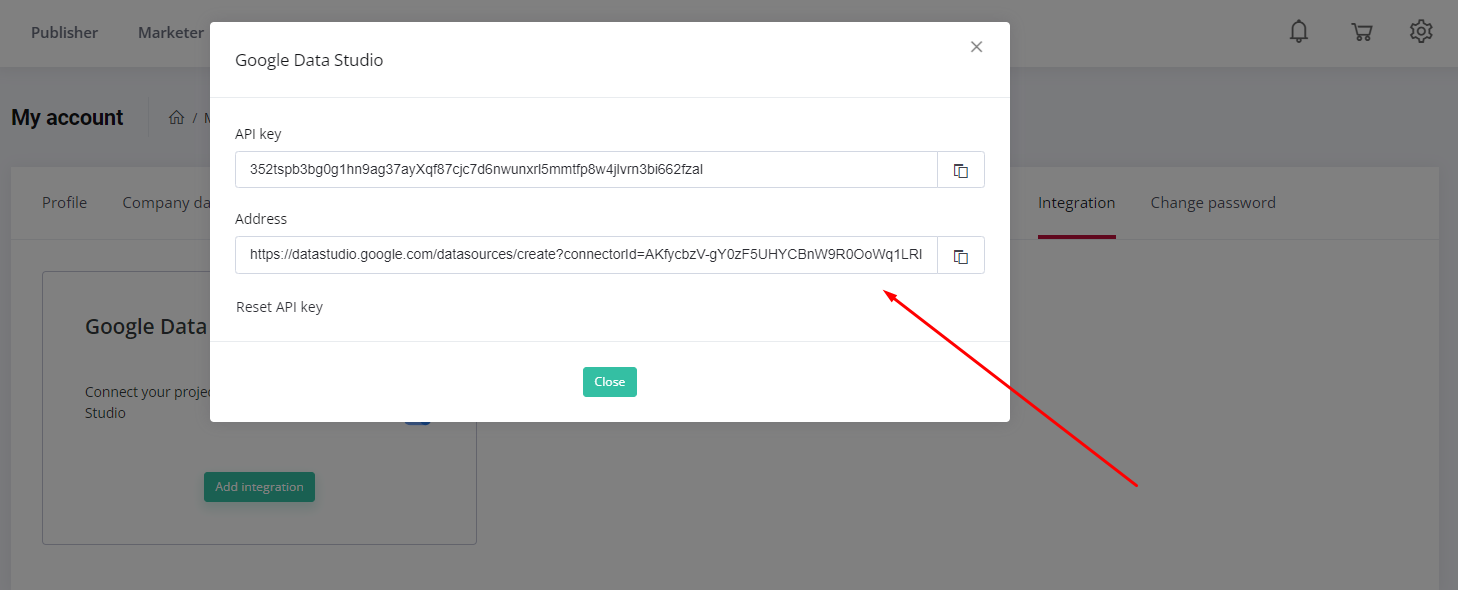Click the Add integration button
The image size is (1458, 590).
pos(259,487)
